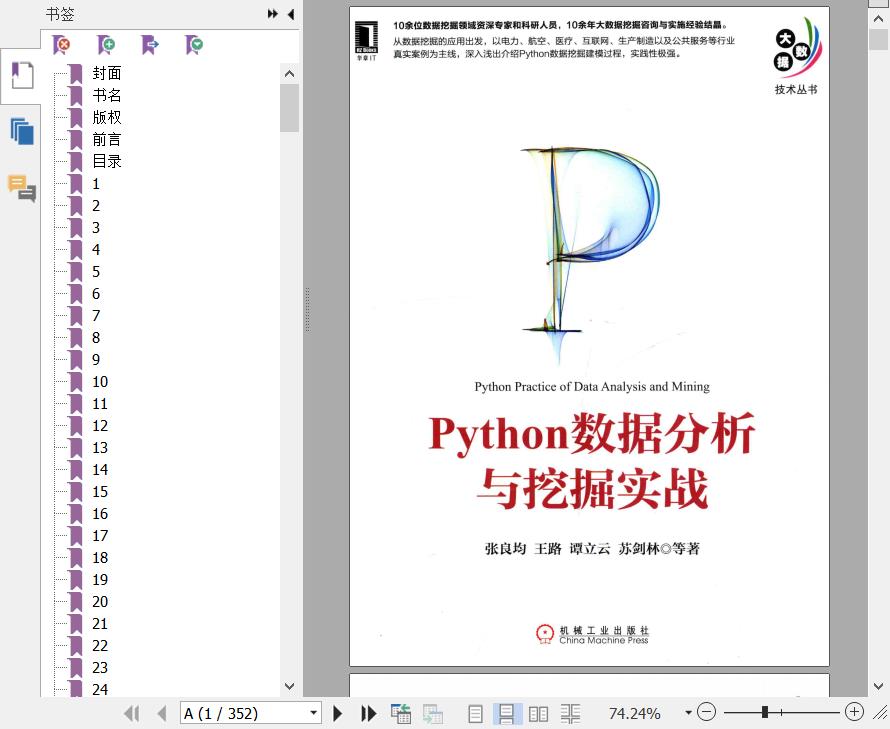The height and width of the screenshot is (729, 890).
Task: Open bookmark 14 in the list
Action: 100,470
